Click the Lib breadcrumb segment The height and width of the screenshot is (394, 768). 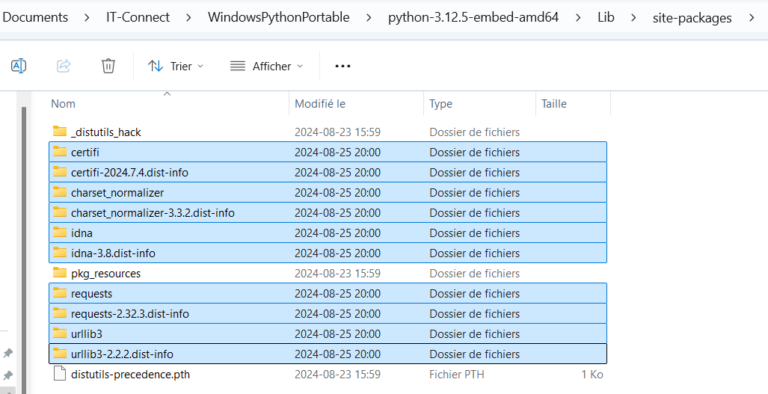[605, 18]
